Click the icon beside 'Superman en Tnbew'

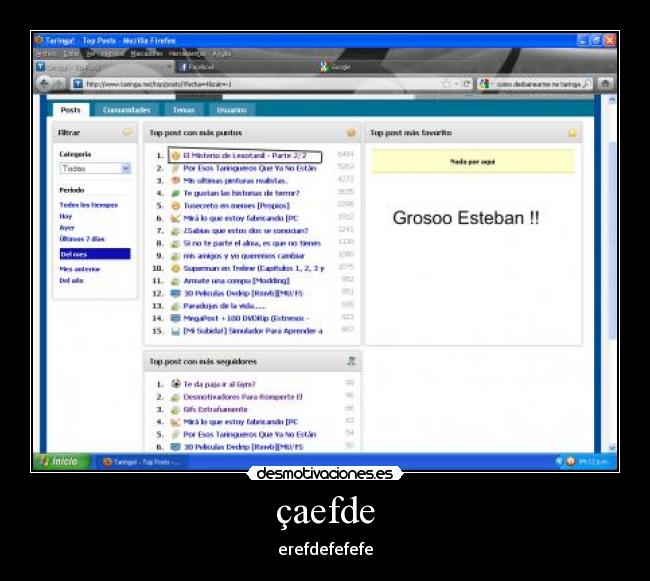point(176,269)
